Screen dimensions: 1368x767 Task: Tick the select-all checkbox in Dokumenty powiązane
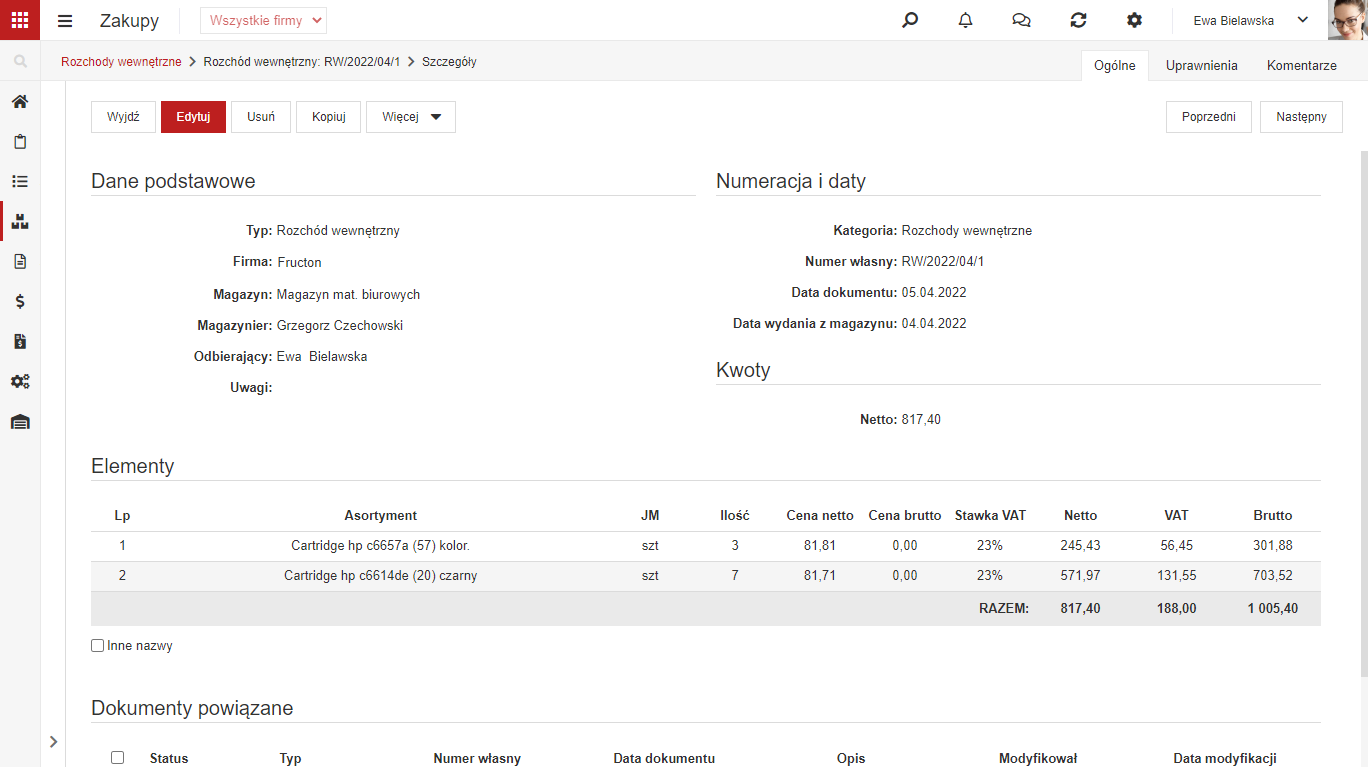pos(117,758)
